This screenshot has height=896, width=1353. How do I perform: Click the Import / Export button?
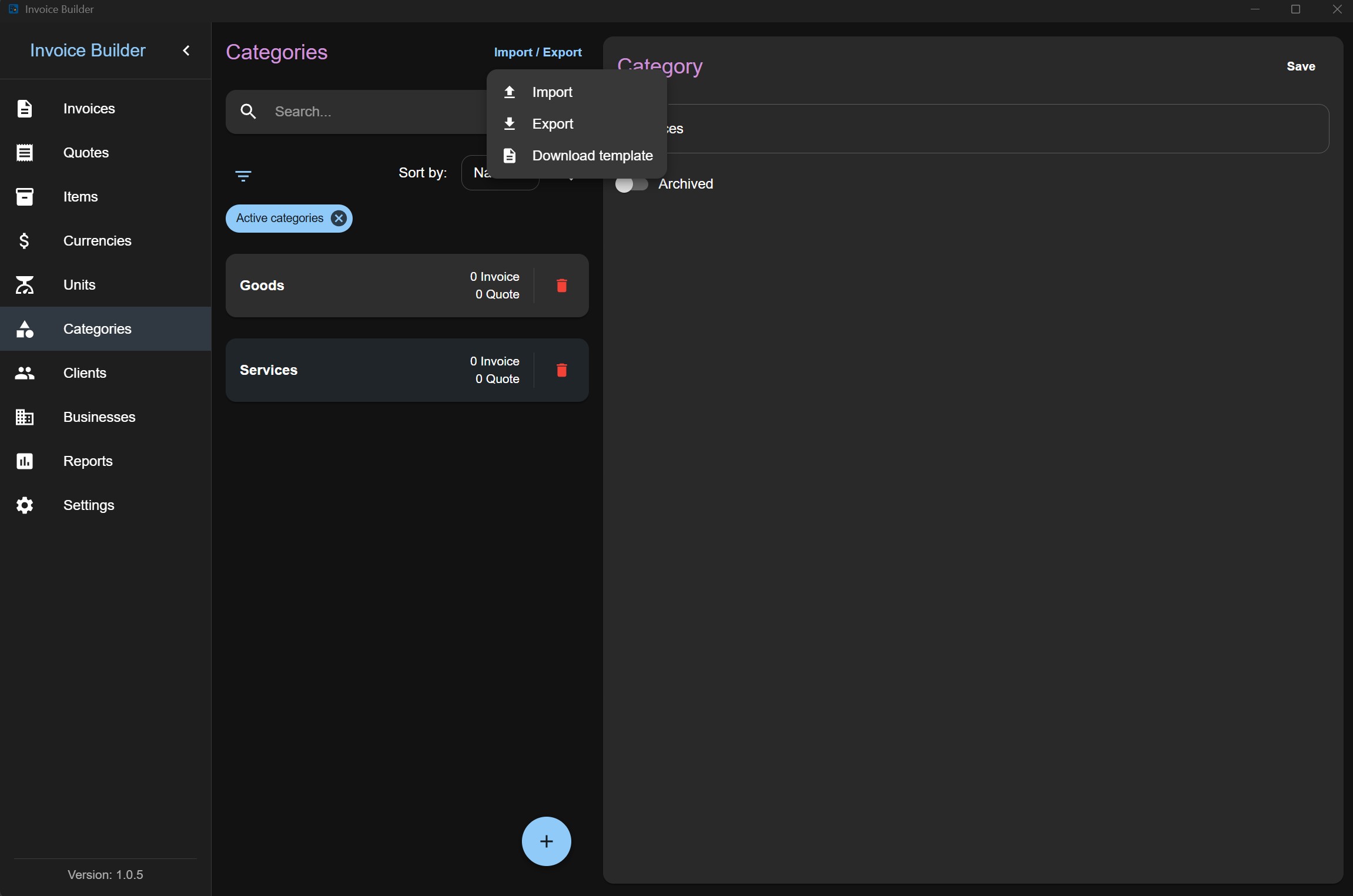538,52
